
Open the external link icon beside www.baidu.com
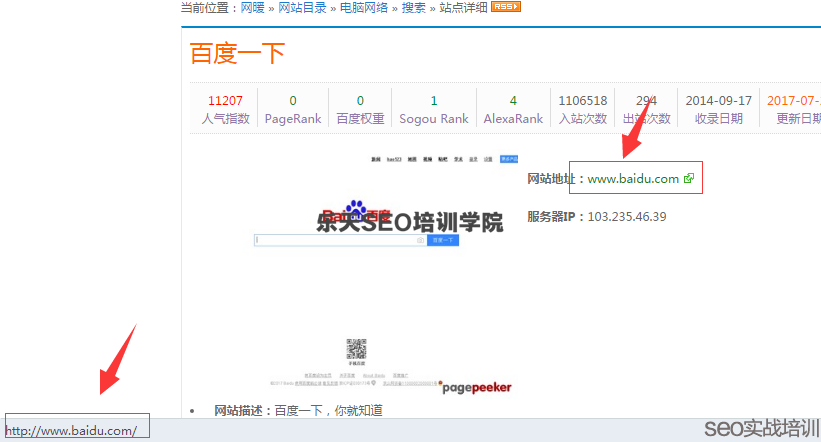pos(689,179)
